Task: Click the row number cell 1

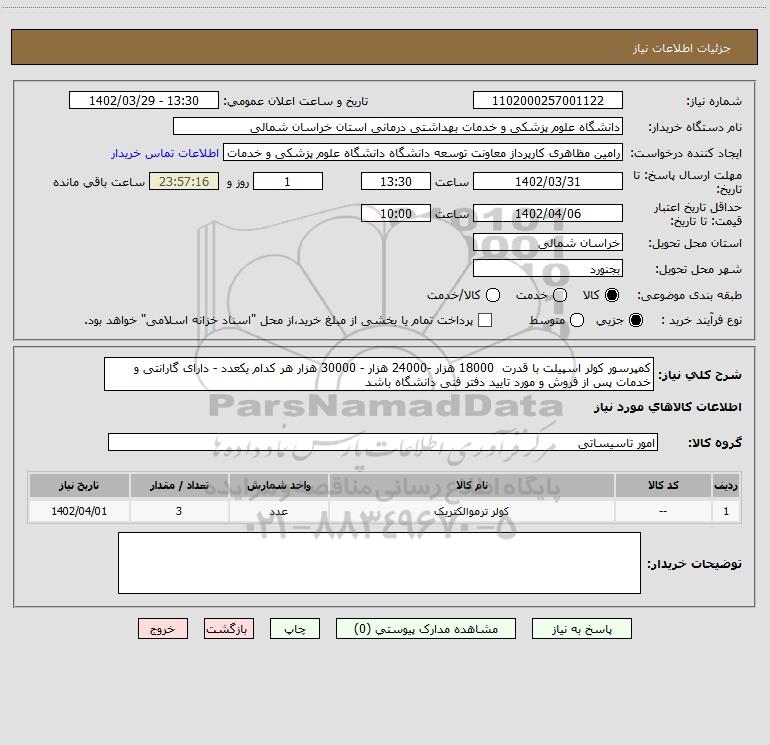Action: 726,511
